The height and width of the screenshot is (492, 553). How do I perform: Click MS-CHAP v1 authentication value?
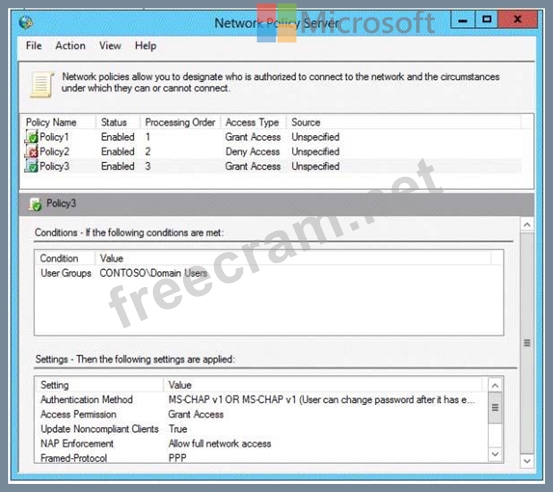point(322,400)
